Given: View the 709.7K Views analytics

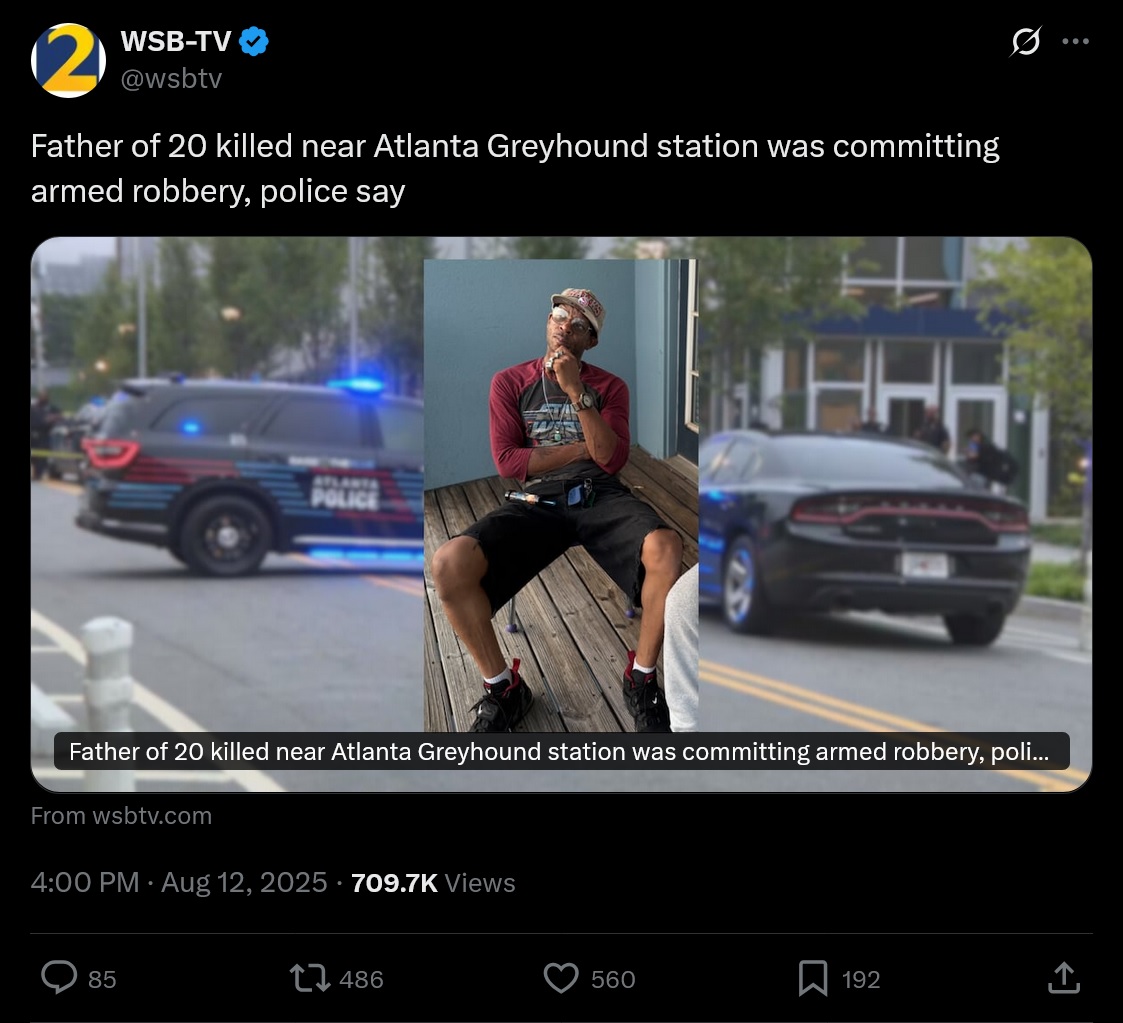Looking at the screenshot, I should (x=433, y=883).
